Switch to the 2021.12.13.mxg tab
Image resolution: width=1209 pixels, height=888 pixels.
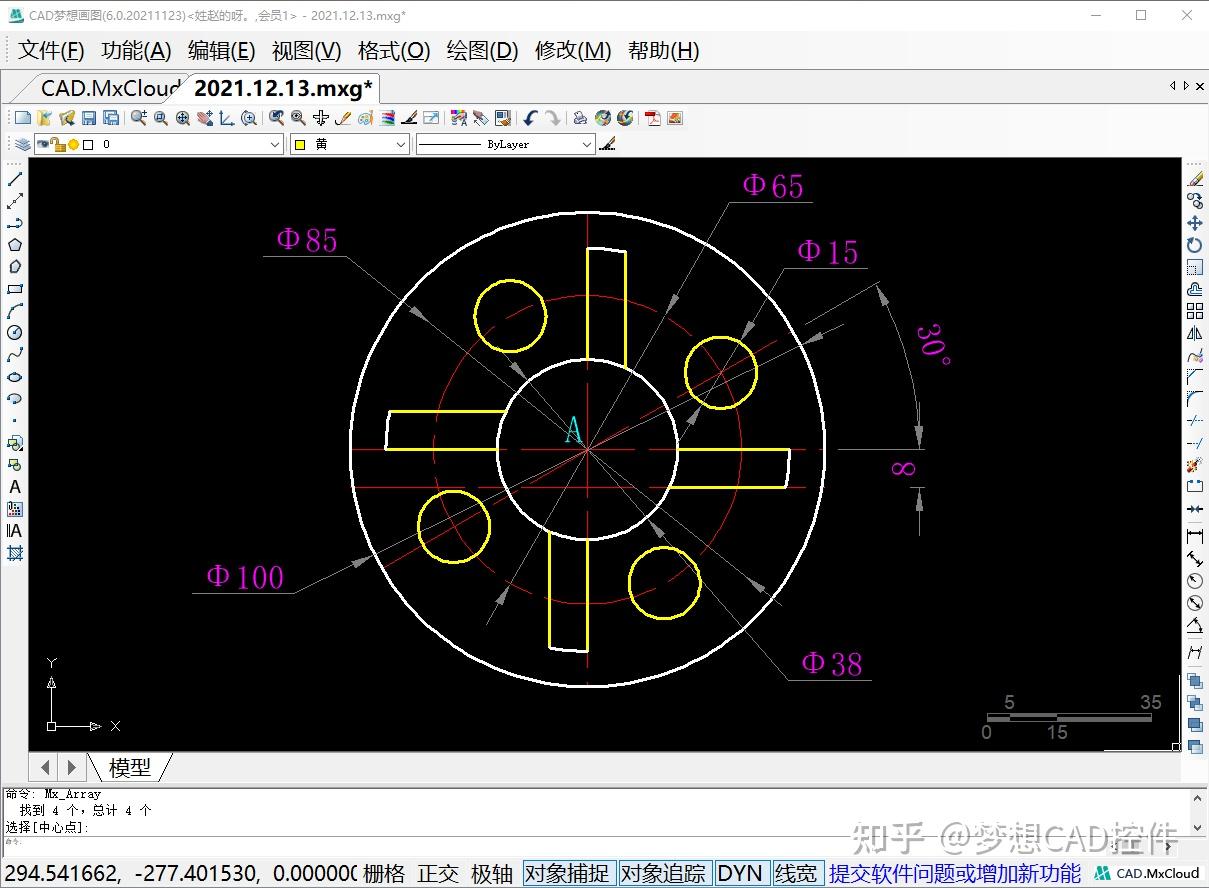pyautogui.click(x=283, y=88)
